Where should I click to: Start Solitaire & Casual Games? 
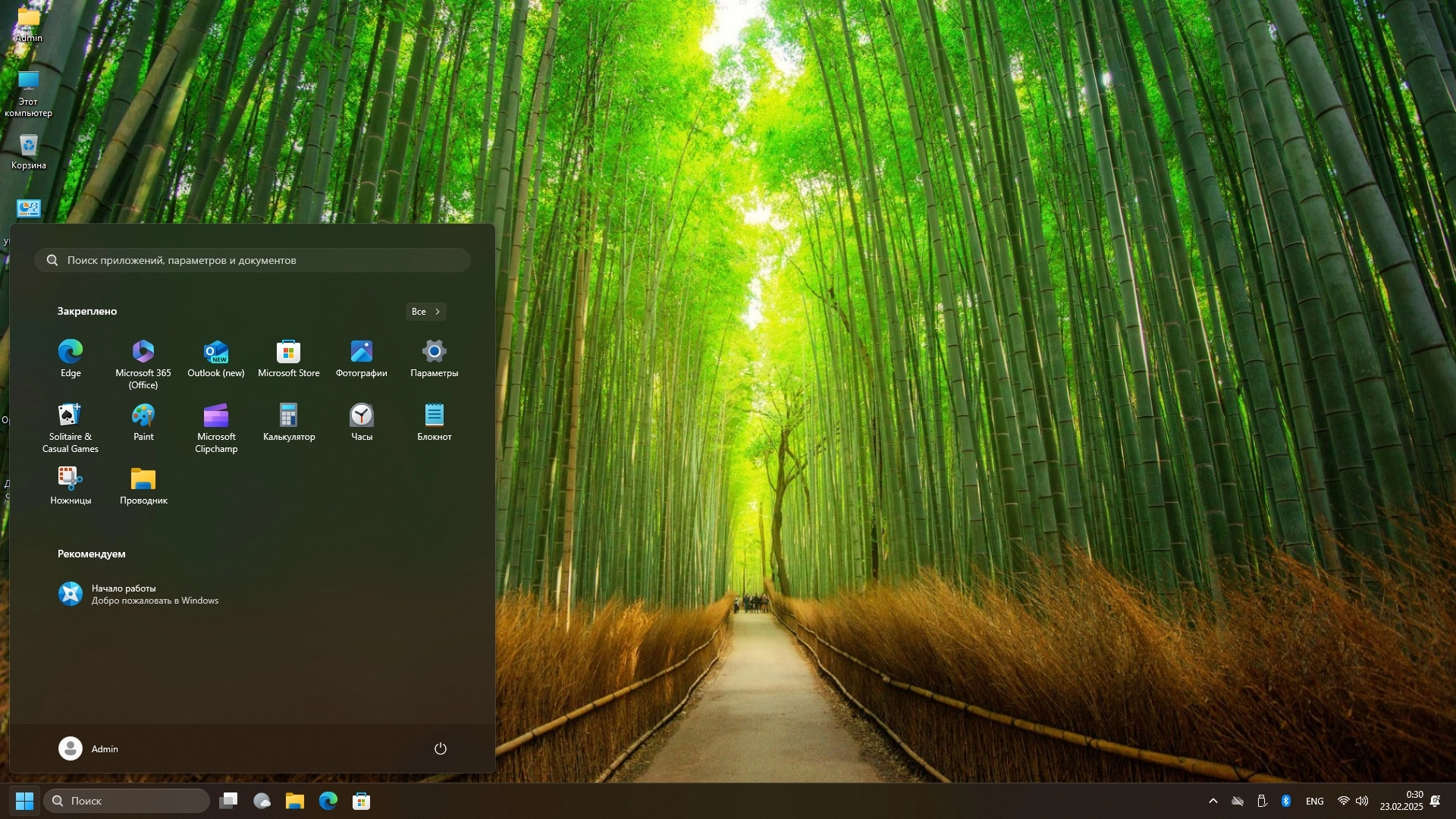click(71, 422)
